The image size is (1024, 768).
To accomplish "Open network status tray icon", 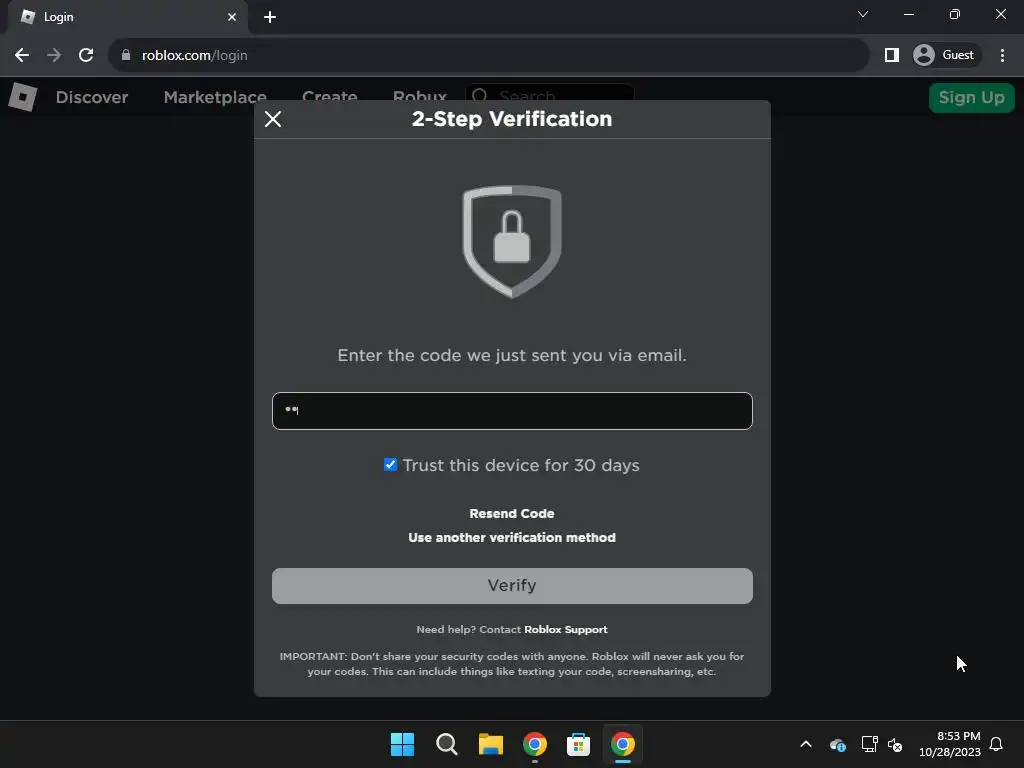I will [x=869, y=744].
